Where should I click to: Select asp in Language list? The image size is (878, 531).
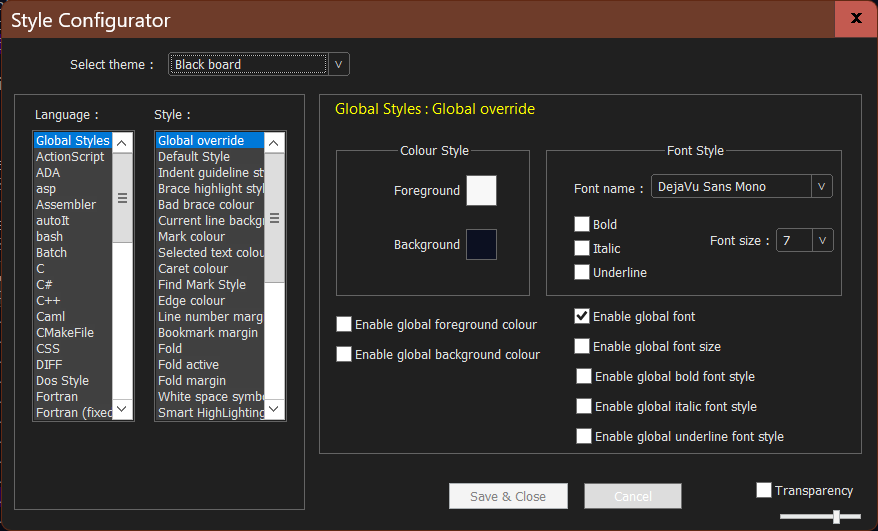[x=73, y=189]
